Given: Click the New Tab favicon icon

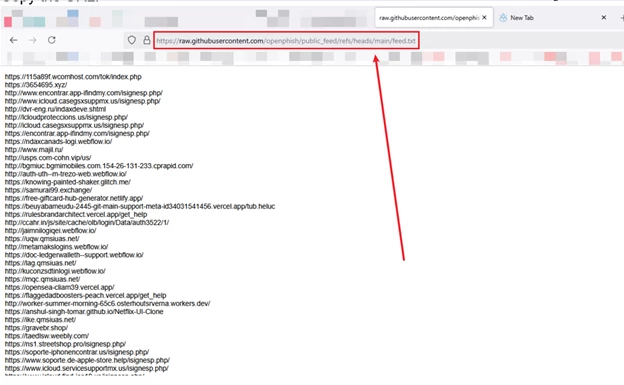Looking at the screenshot, I should pyautogui.click(x=503, y=18).
